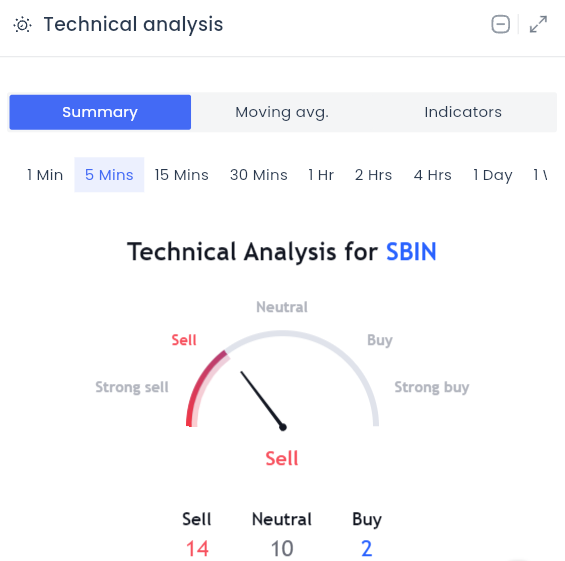Select the 1 Min timeframe
The image size is (565, 561).
pos(45,175)
